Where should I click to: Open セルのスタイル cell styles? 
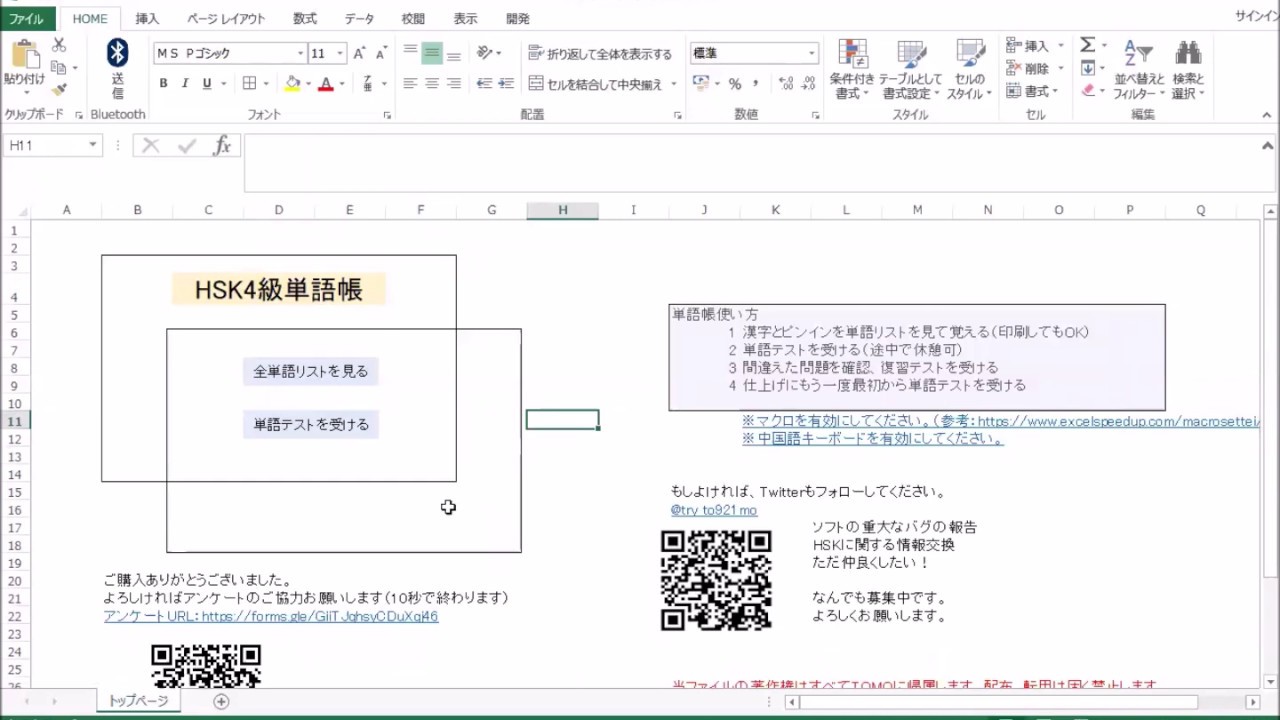click(969, 69)
